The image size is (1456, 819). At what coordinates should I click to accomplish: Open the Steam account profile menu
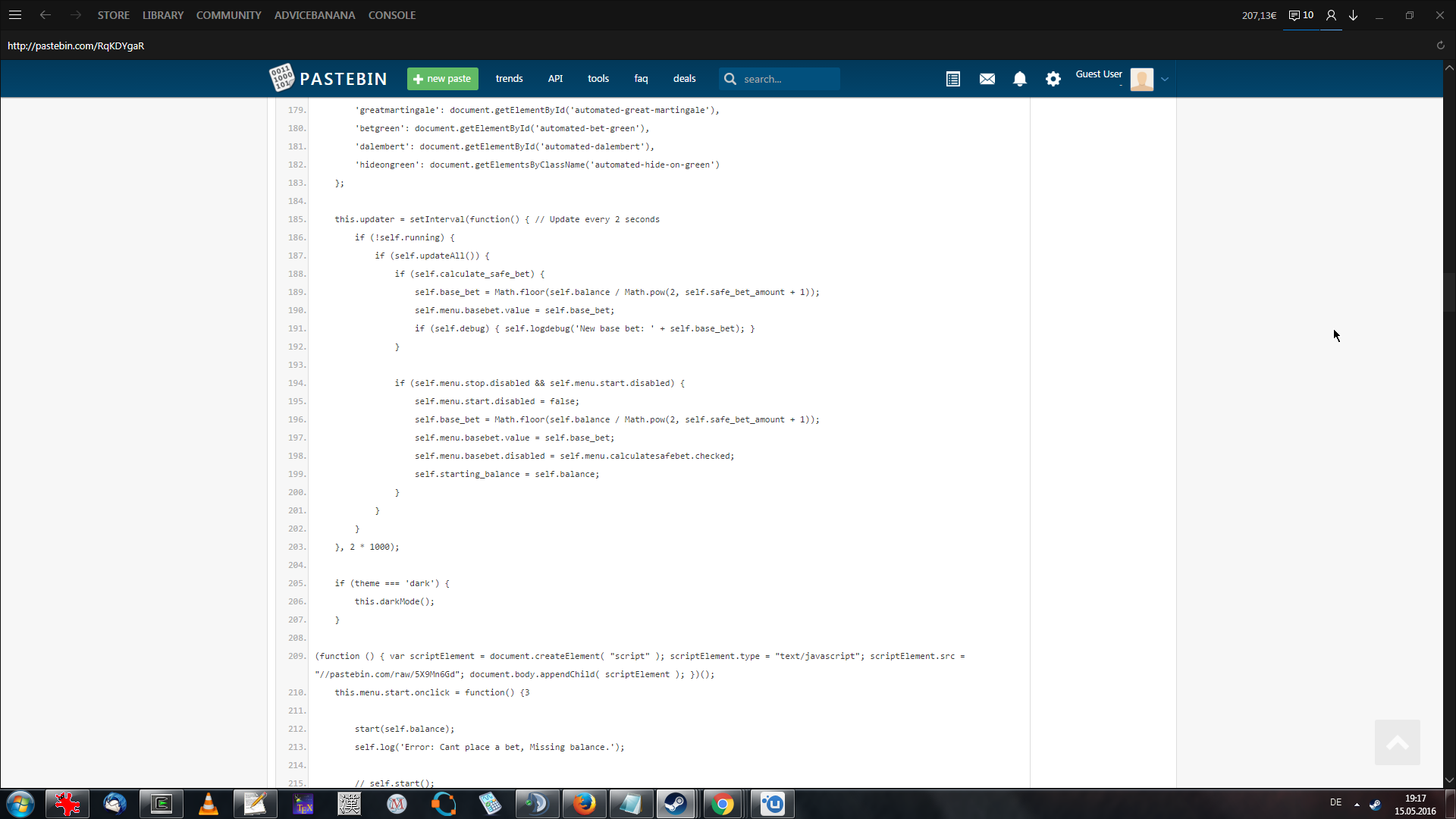(x=1331, y=15)
